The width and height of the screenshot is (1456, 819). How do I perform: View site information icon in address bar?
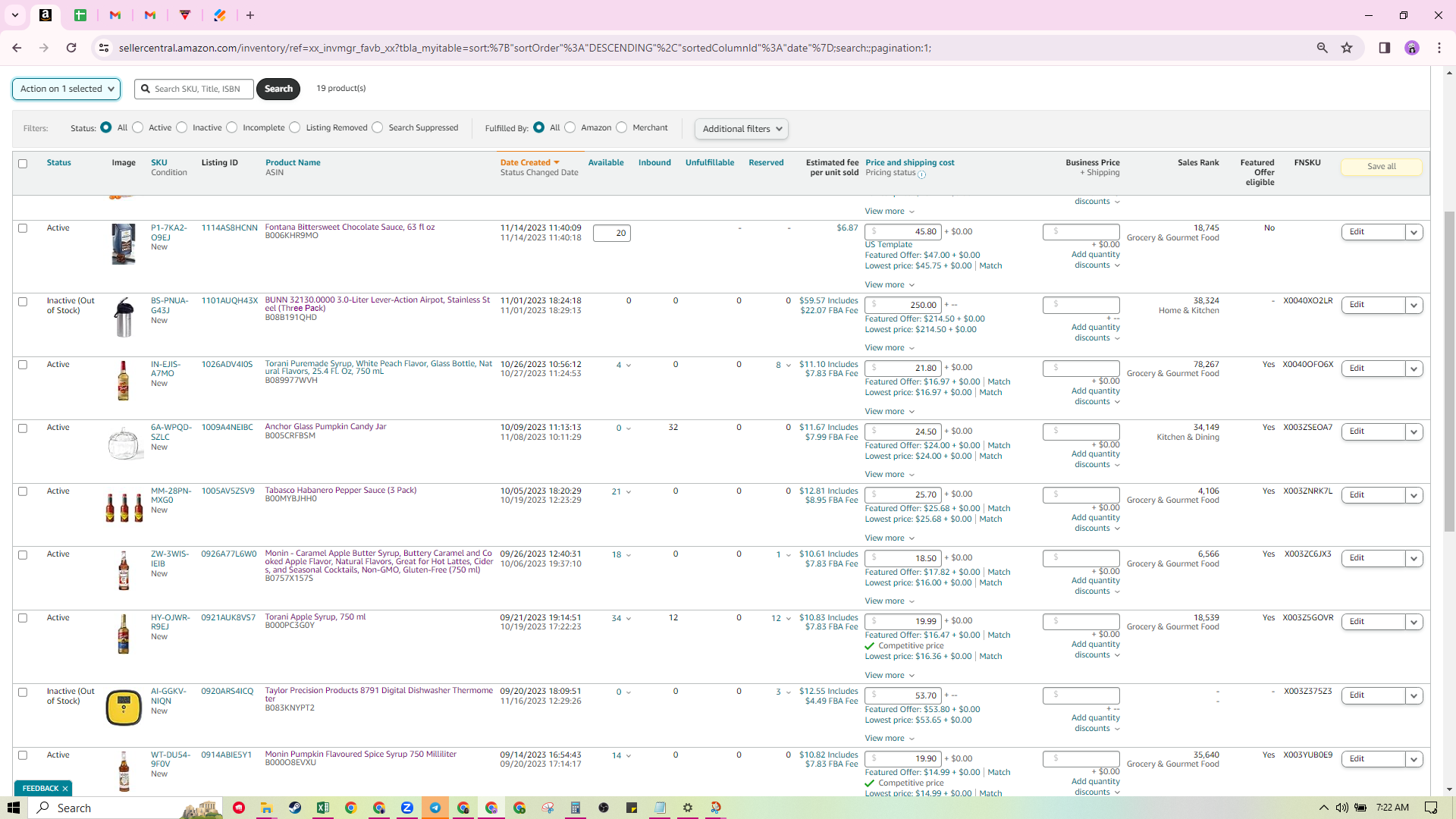tap(104, 48)
